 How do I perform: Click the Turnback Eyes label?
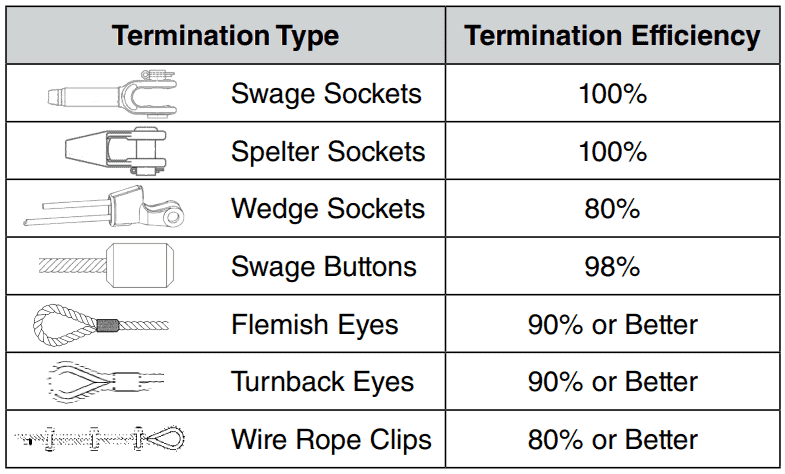pos(322,382)
